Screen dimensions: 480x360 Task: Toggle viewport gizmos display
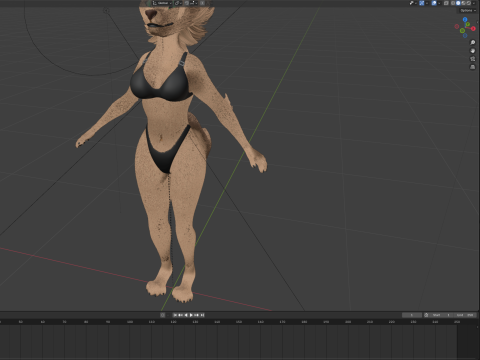click(x=422, y=3)
